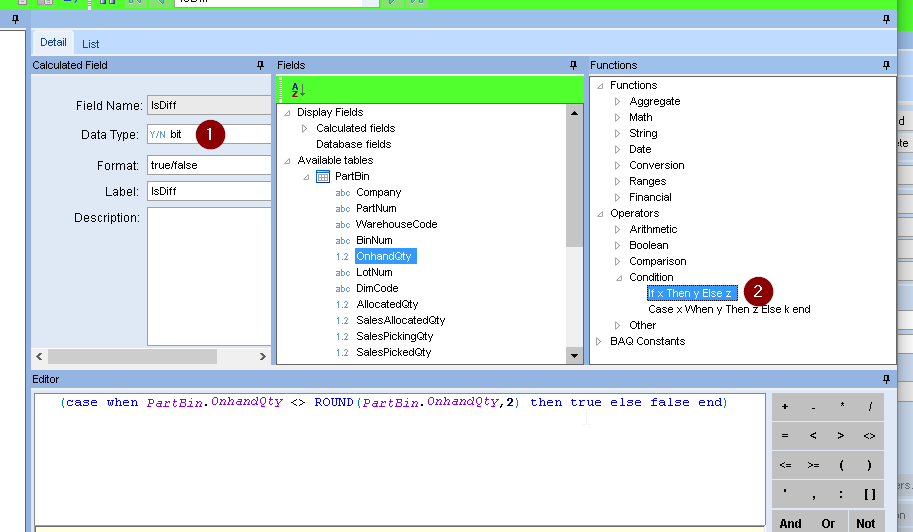Image resolution: width=913 pixels, height=532 pixels.
Task: Expand the Financial functions node
Action: coord(618,198)
